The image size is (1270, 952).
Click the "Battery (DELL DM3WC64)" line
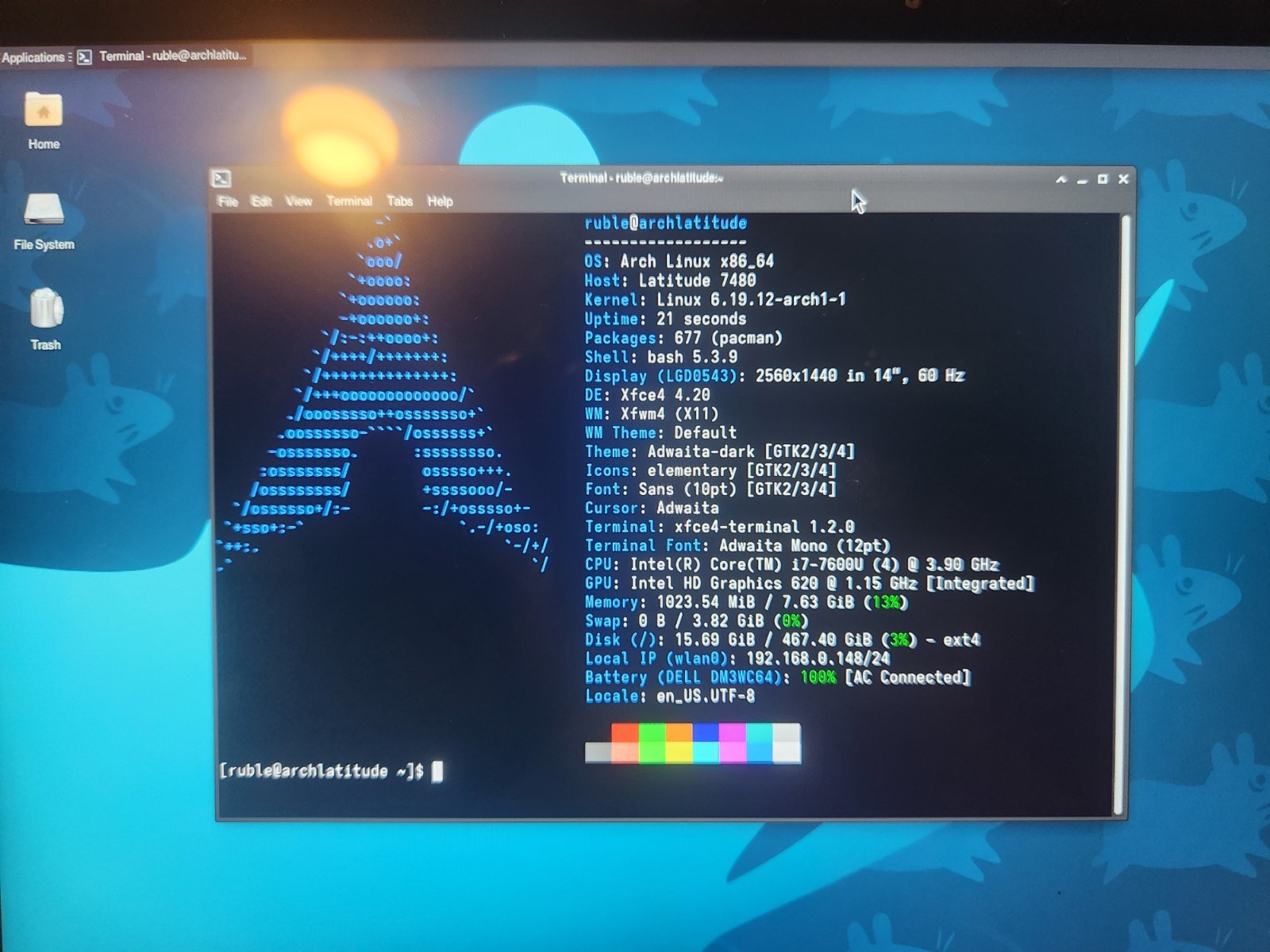click(778, 678)
